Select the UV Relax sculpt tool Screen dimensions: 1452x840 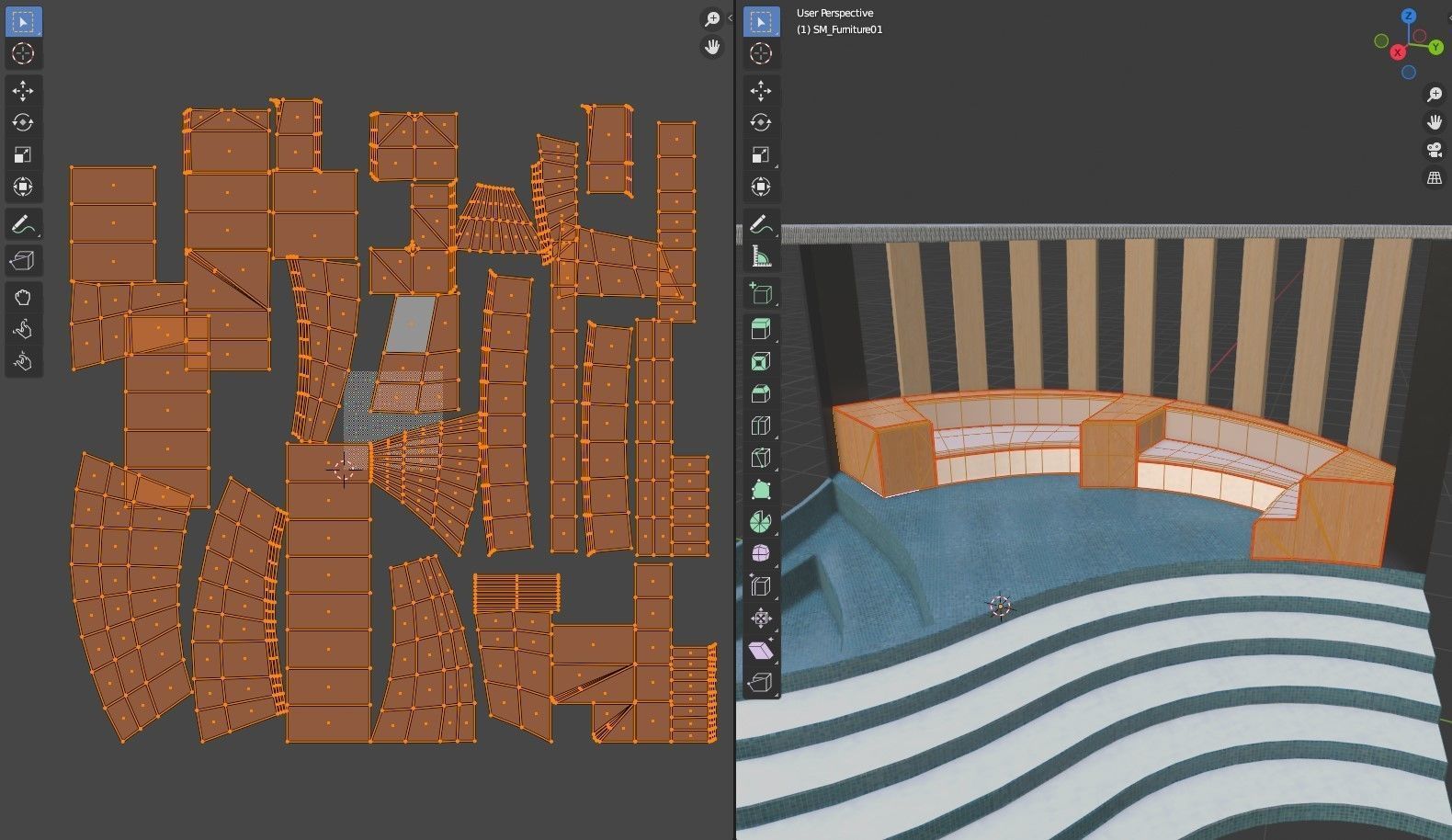[23, 329]
